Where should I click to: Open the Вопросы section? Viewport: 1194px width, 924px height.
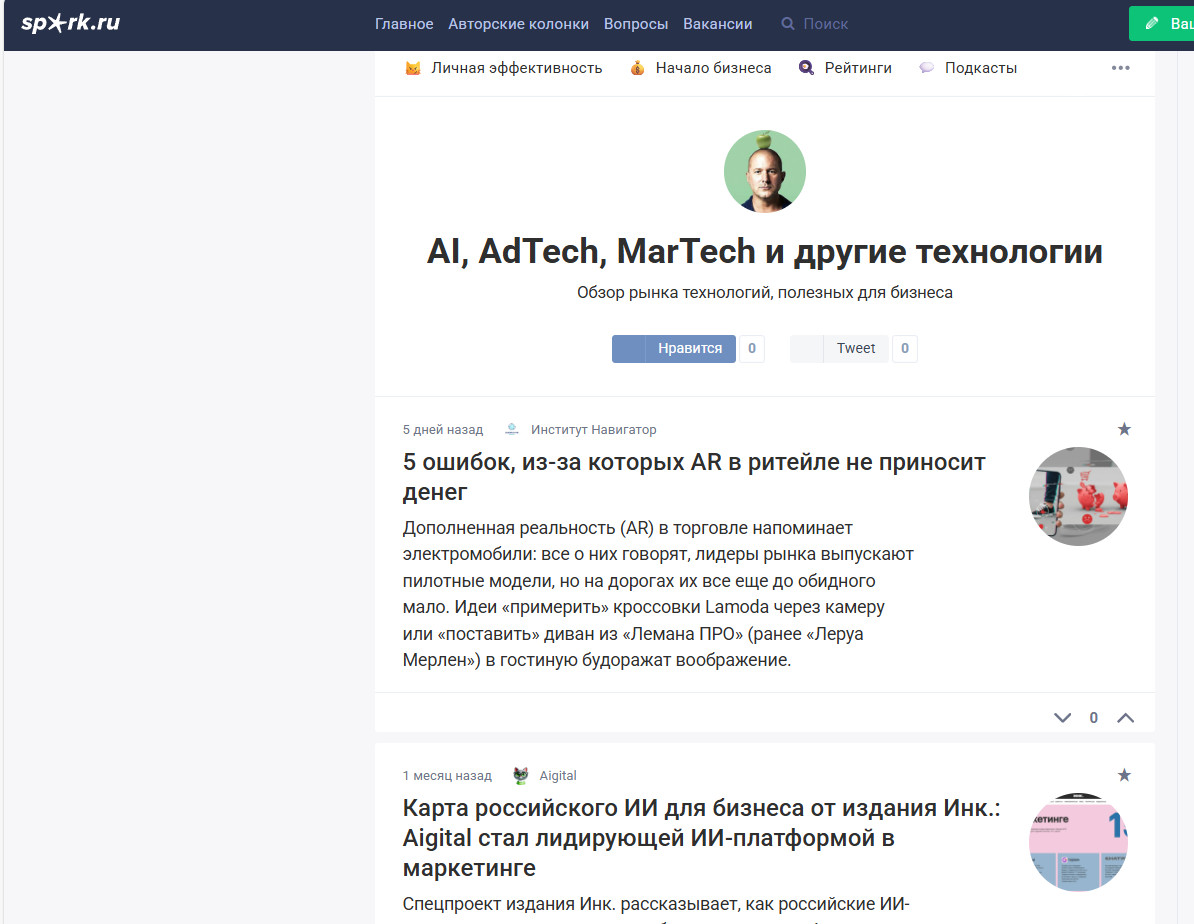(636, 24)
